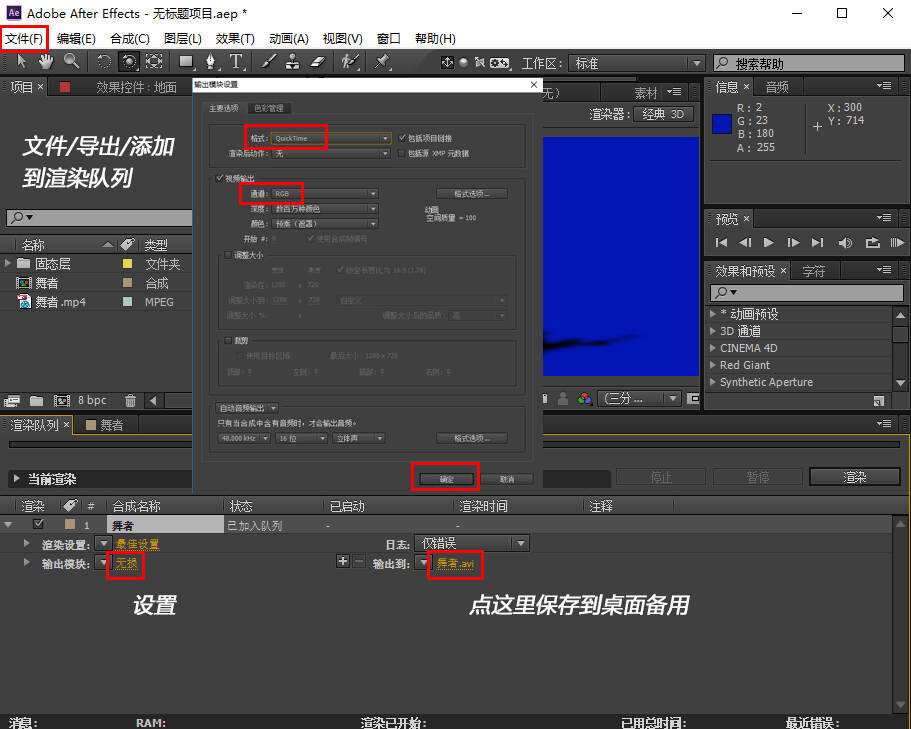
Task: Select the Rectangle shape tool
Action: pos(186,62)
